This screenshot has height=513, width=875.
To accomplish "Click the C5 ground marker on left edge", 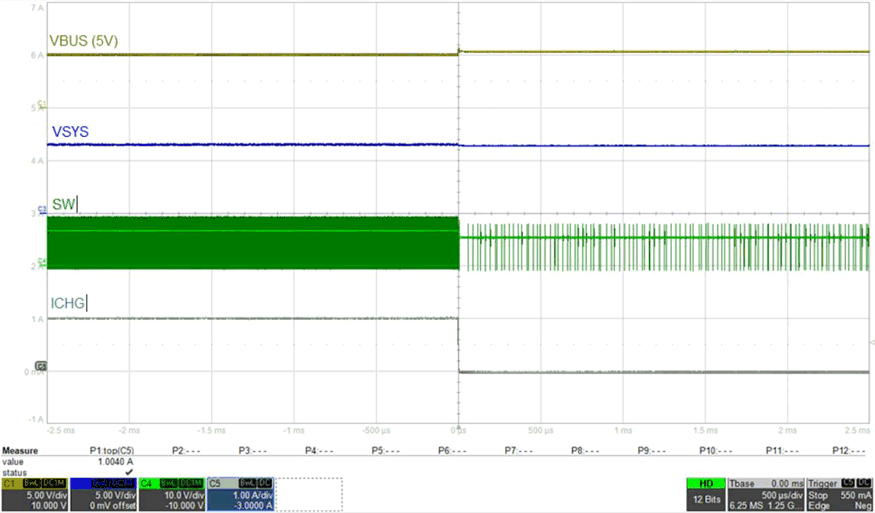I will (x=41, y=366).
